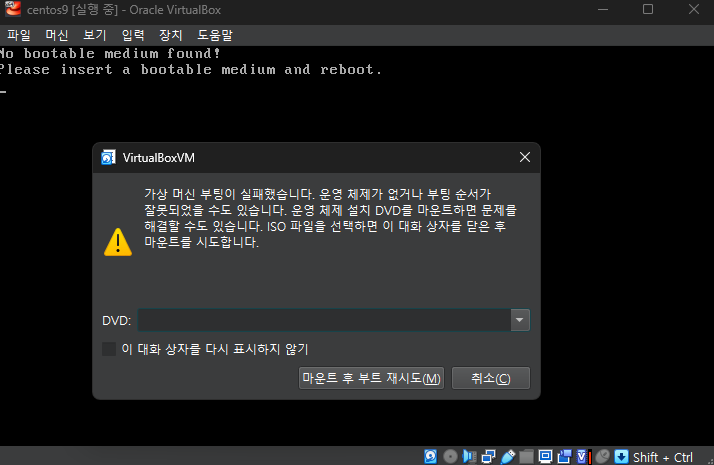Click the shared folders status icon
Image resolution: width=714 pixels, height=465 pixels.
pos(526,456)
